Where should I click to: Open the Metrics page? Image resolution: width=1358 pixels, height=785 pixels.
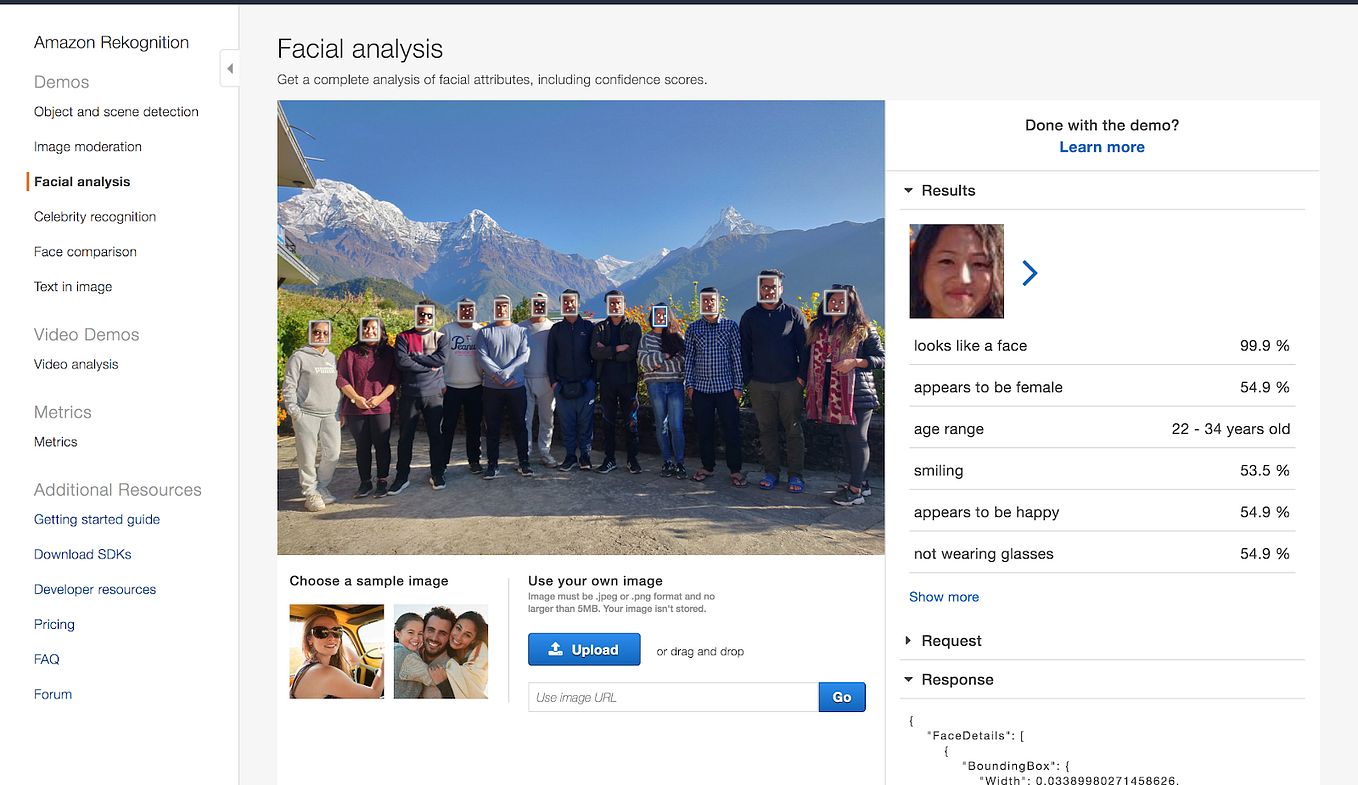55,441
